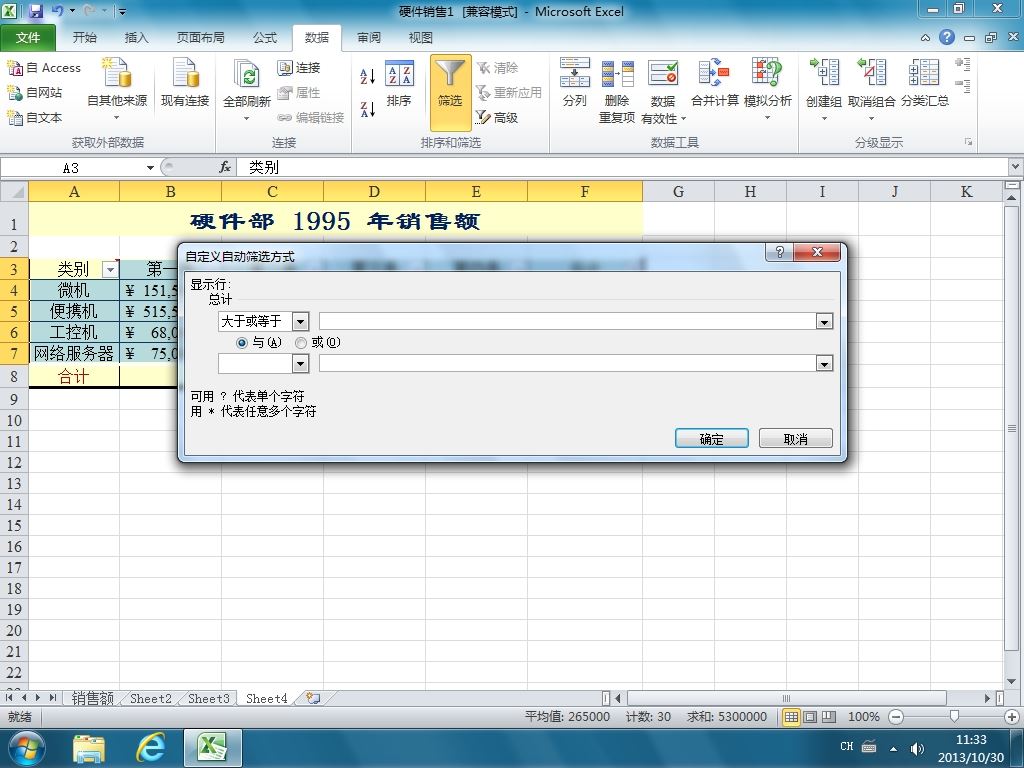This screenshot has height=768, width=1024.
Task: Open the second criteria value dropdown
Action: pos(824,364)
